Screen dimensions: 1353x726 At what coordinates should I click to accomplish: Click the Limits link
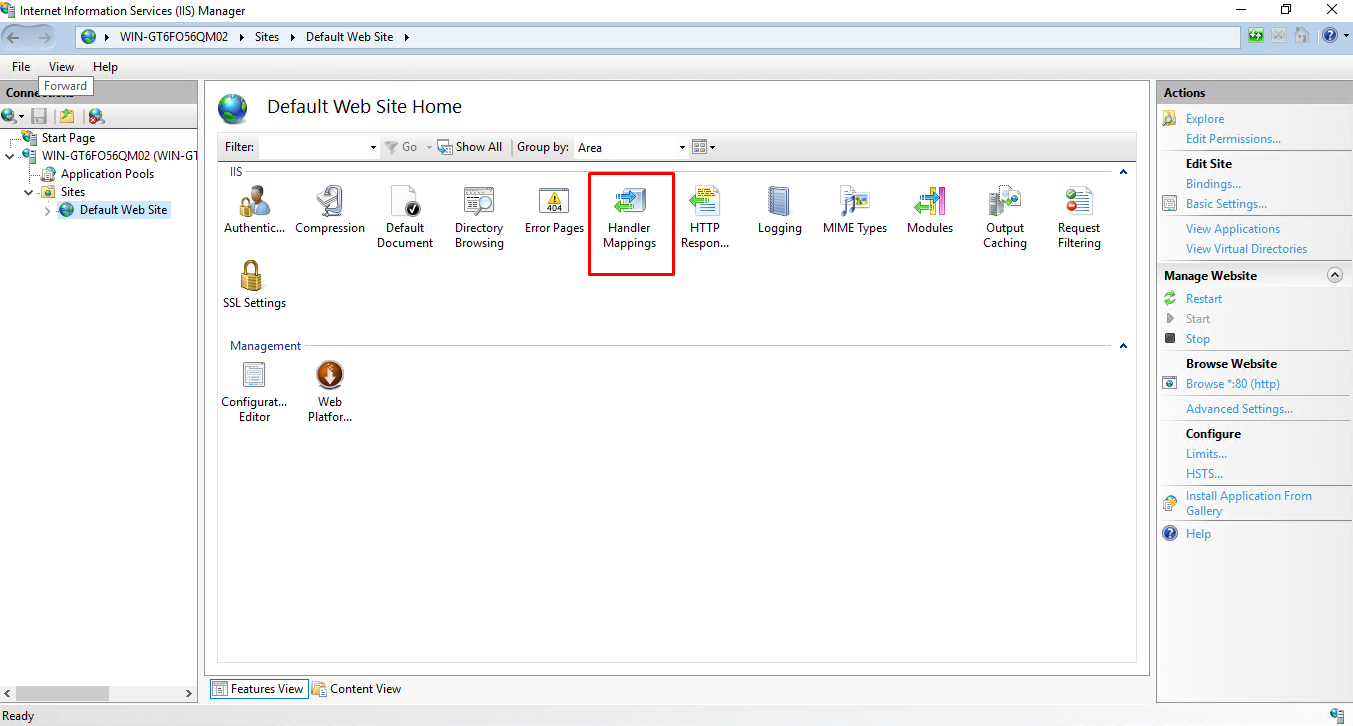coord(1206,454)
